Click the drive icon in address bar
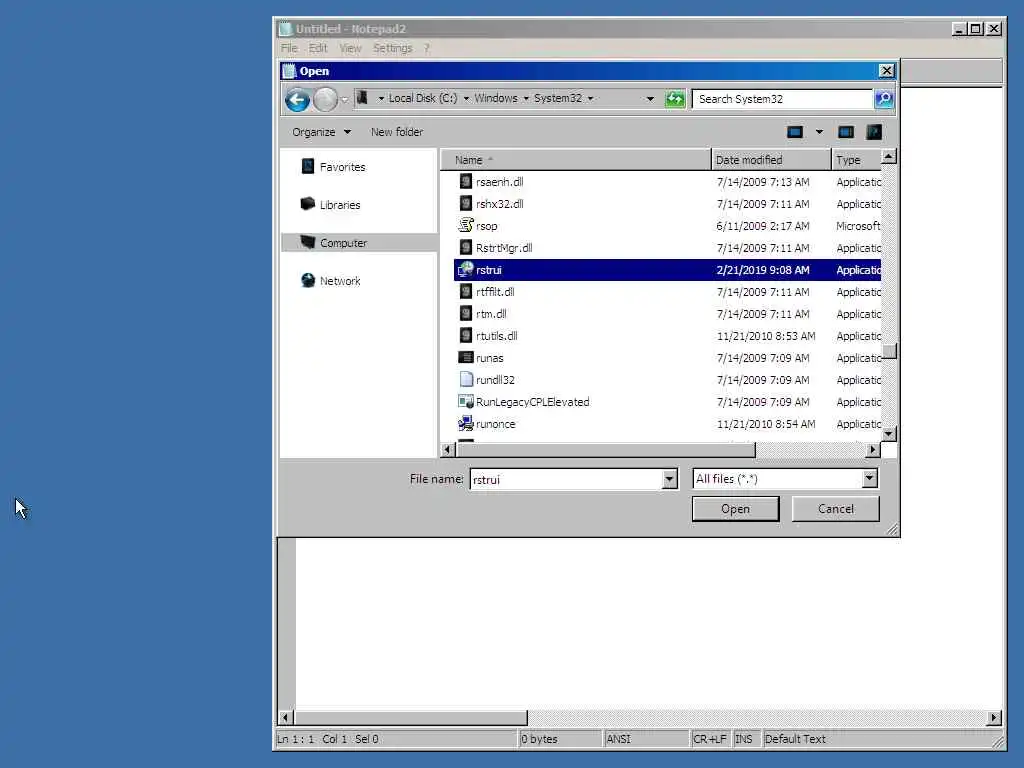1024x768 pixels. (363, 98)
